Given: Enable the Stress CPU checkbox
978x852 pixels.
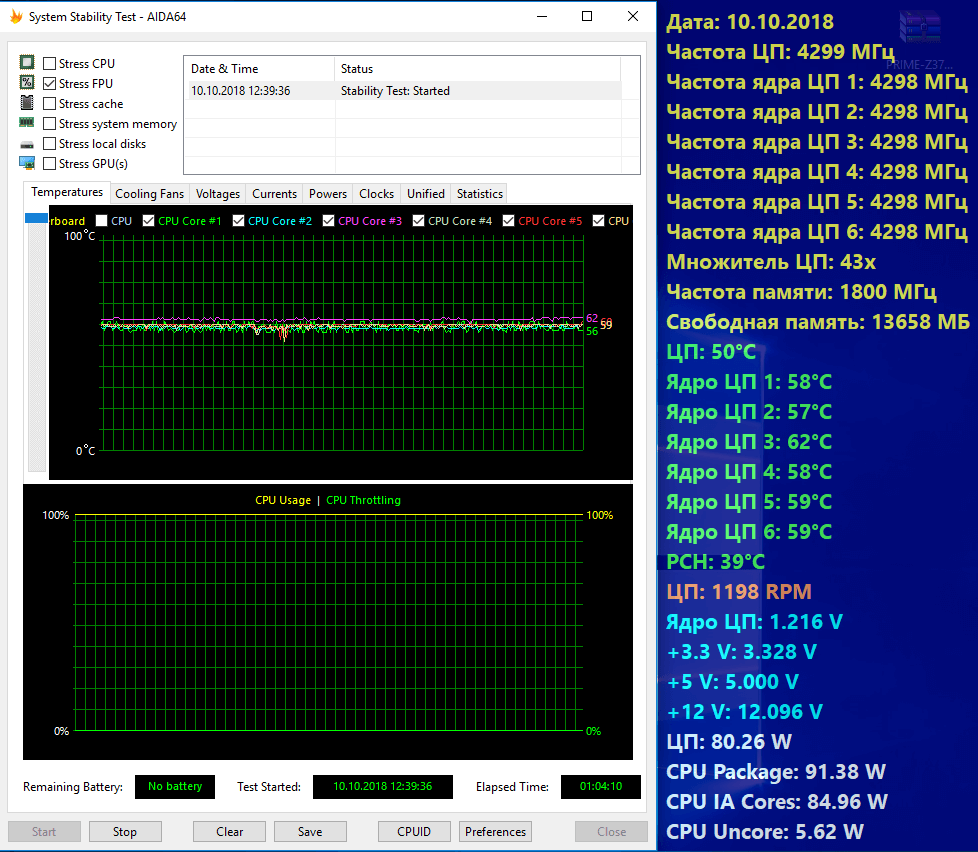Looking at the screenshot, I should [50, 64].
